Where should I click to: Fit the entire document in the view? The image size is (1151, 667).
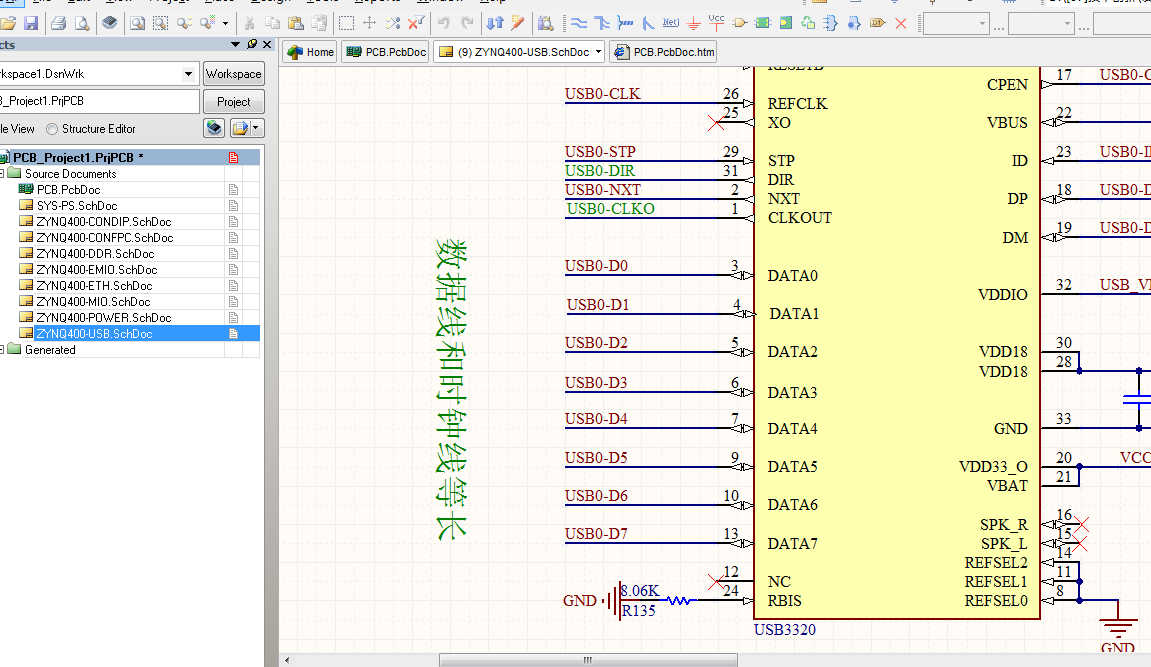click(137, 23)
